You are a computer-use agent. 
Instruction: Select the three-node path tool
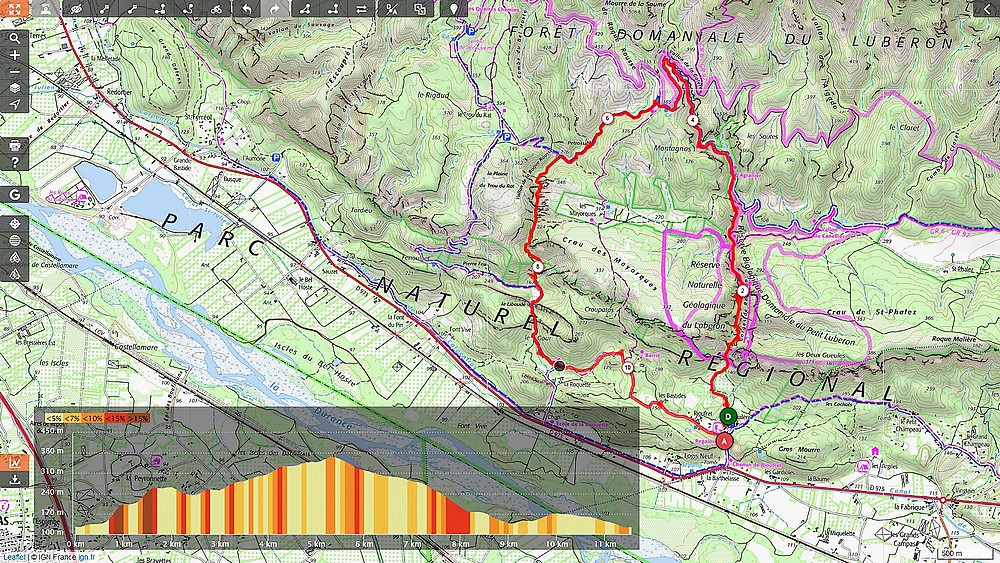click(x=160, y=8)
